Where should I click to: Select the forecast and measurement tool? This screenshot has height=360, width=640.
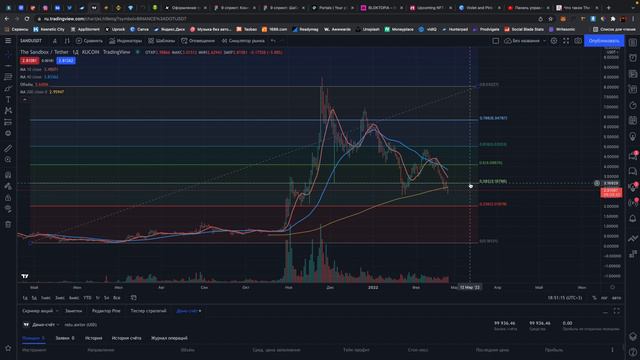[8, 122]
